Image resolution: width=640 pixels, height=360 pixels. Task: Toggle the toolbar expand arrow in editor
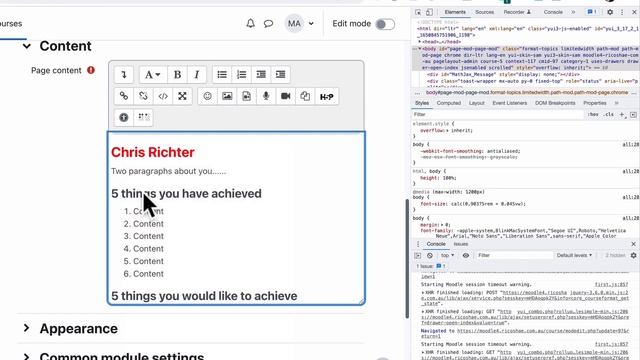coord(124,75)
